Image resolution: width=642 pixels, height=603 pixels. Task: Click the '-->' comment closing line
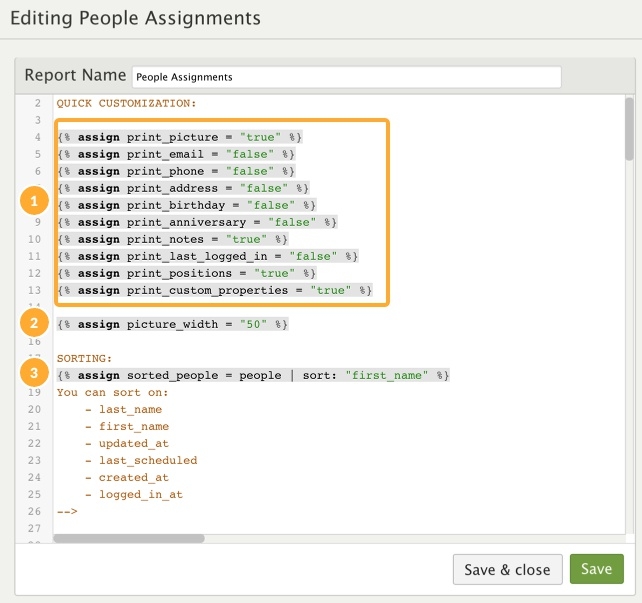(x=67, y=512)
